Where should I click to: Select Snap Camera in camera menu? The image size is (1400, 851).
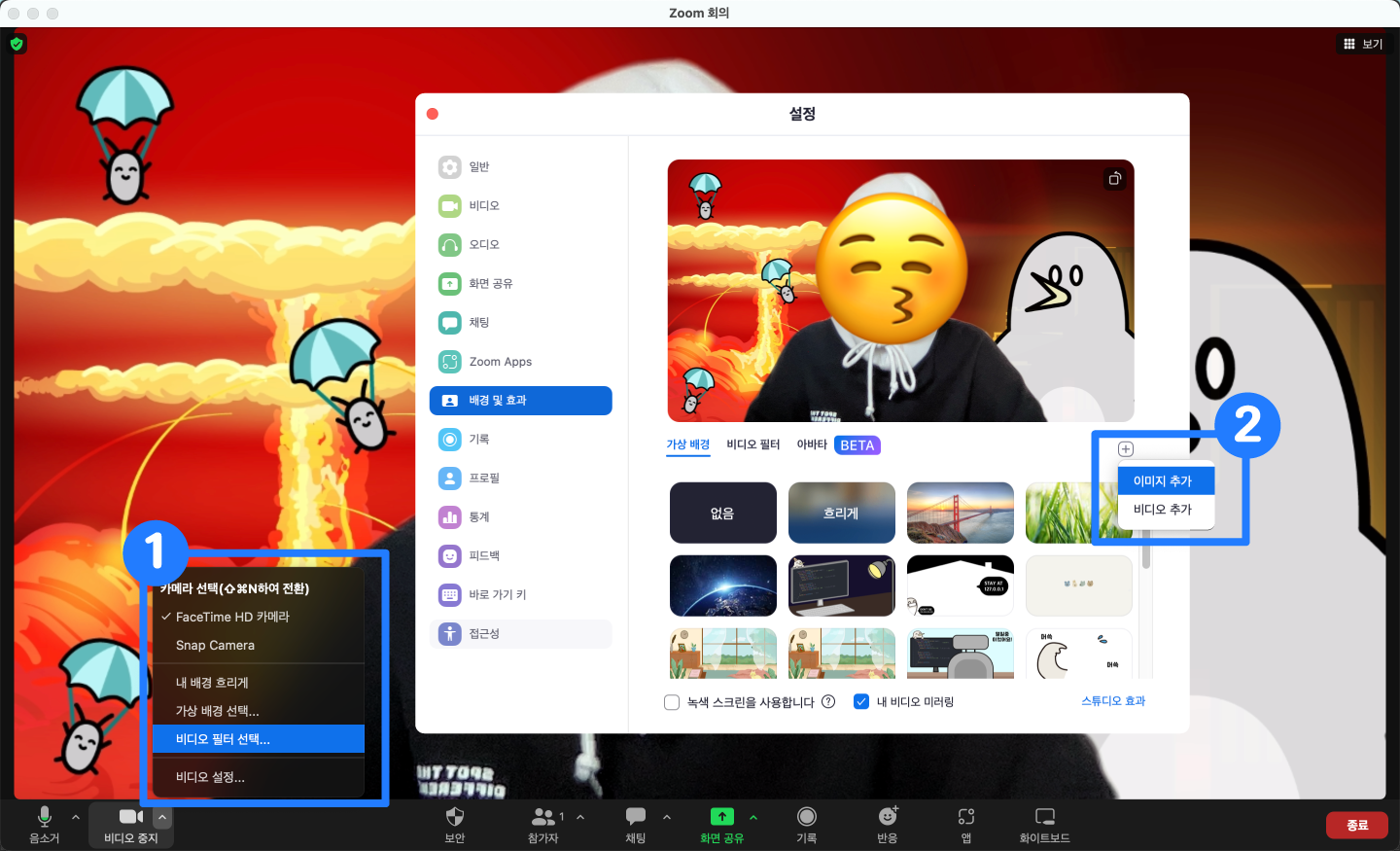(x=259, y=645)
